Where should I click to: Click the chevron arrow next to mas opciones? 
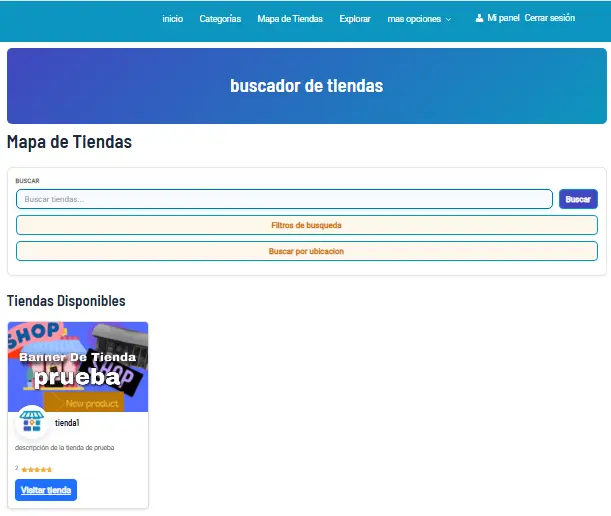(449, 19)
